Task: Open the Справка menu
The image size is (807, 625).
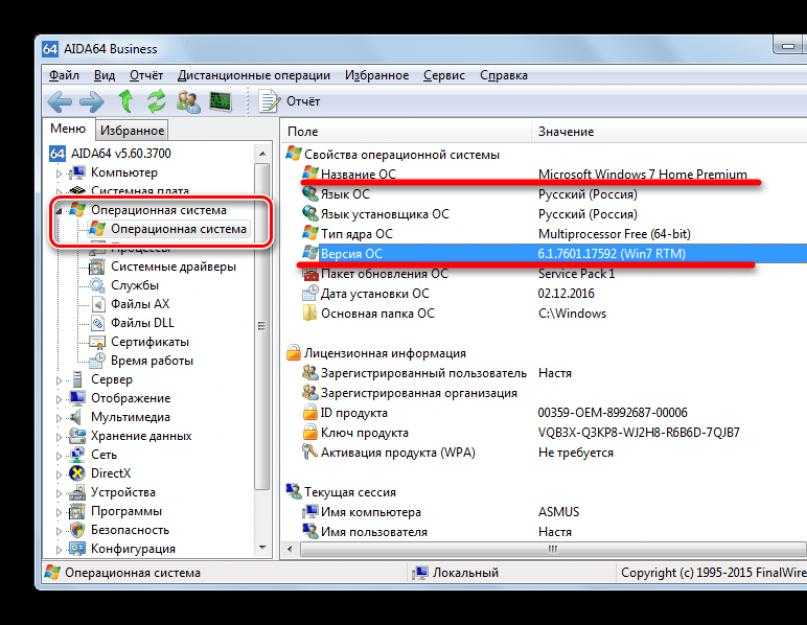Action: tap(503, 76)
